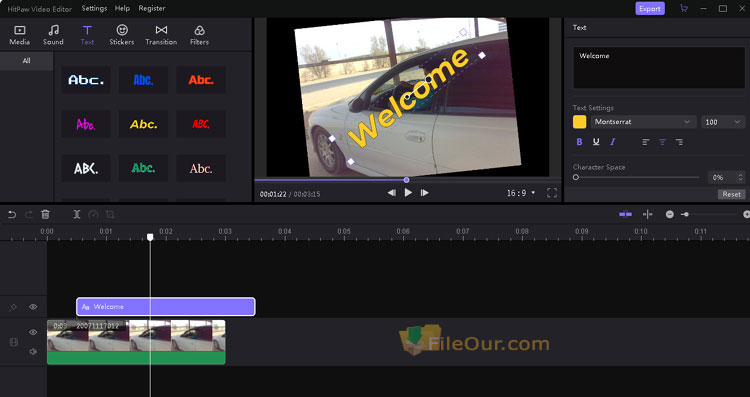Select the Welcome text overlay in preview

[x=408, y=97]
